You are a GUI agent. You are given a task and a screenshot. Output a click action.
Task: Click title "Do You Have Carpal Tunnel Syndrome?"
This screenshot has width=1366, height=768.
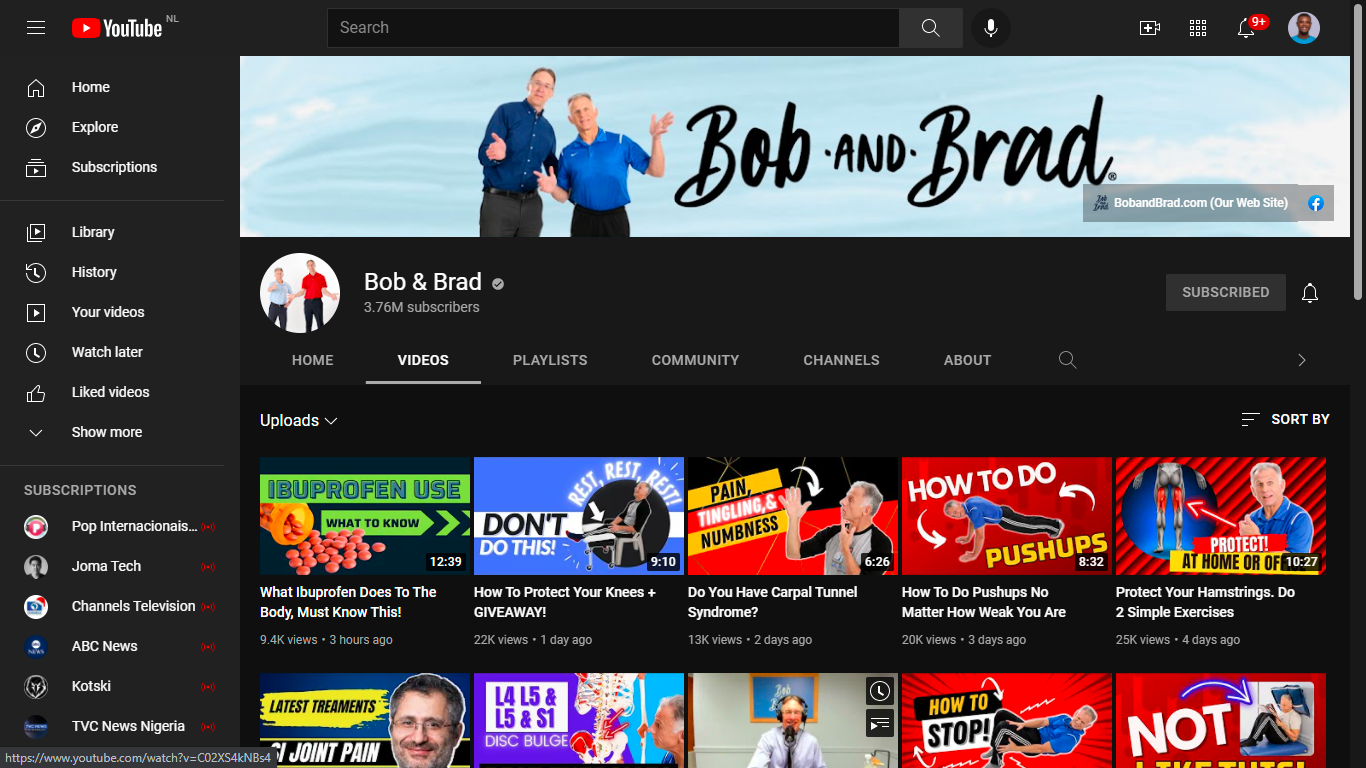tap(772, 602)
